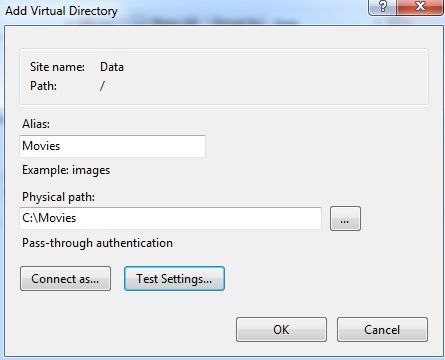This screenshot has width=445, height=360.
Task: Confirm the virtual directory with OK
Action: coord(281,330)
